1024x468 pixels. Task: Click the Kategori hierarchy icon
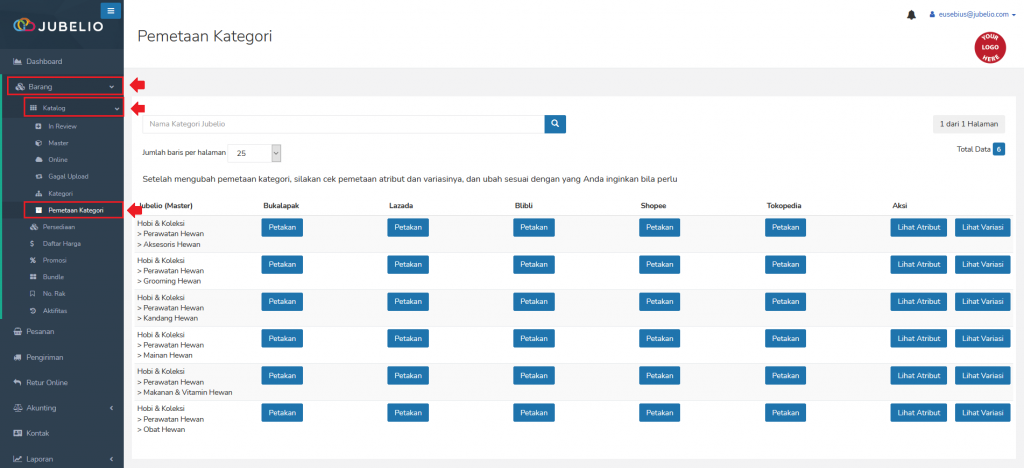[x=38, y=193]
